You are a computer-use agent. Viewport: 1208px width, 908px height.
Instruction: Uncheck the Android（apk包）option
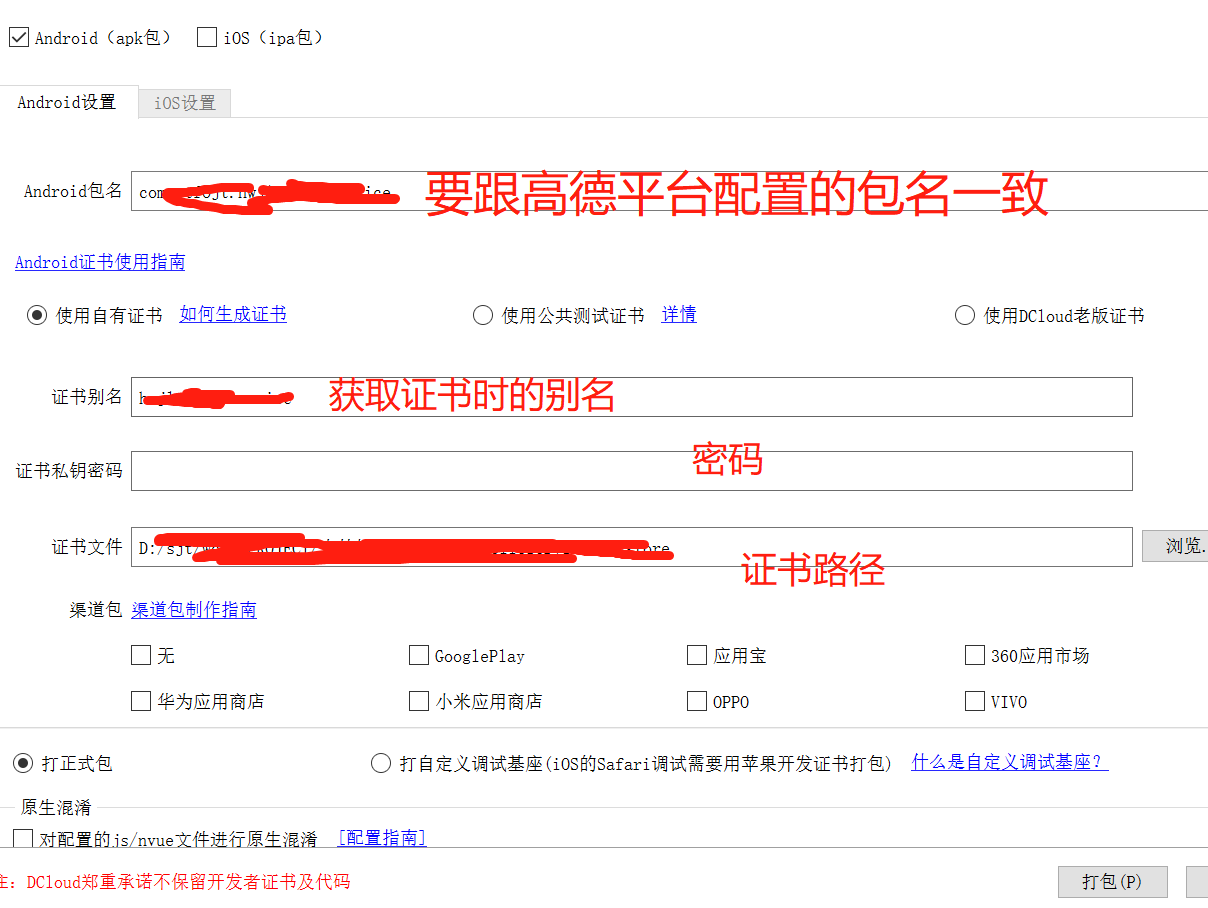pos(18,36)
